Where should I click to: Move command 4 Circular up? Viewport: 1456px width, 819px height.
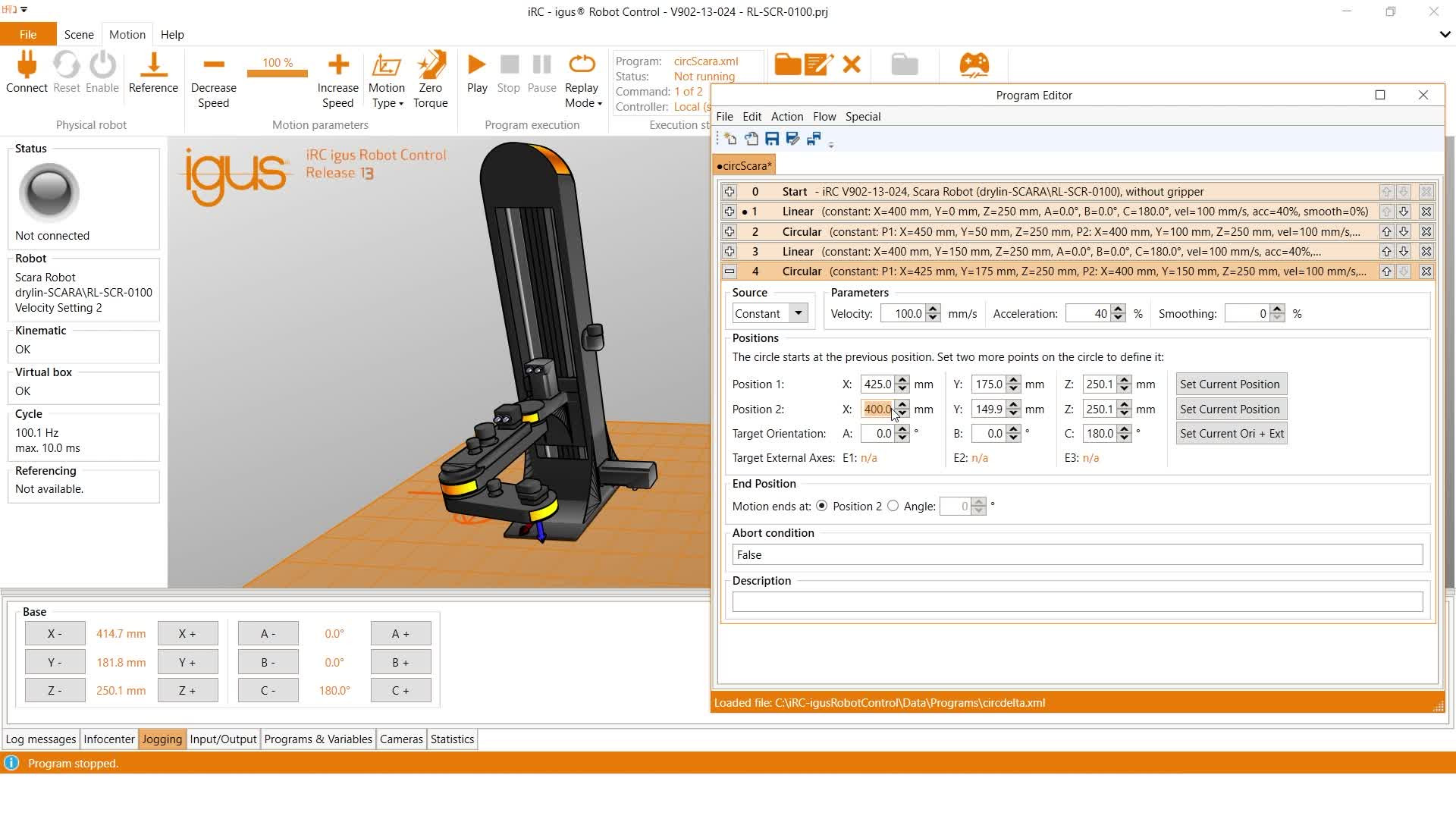click(x=1386, y=271)
